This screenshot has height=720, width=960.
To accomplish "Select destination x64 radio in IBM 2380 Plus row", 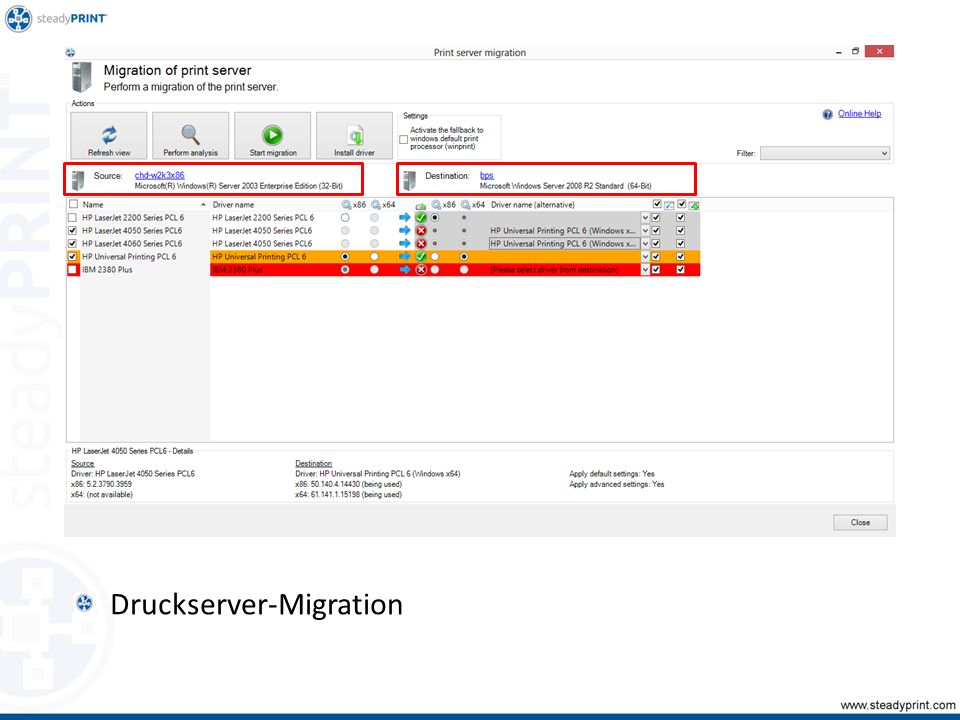I will pos(464,269).
